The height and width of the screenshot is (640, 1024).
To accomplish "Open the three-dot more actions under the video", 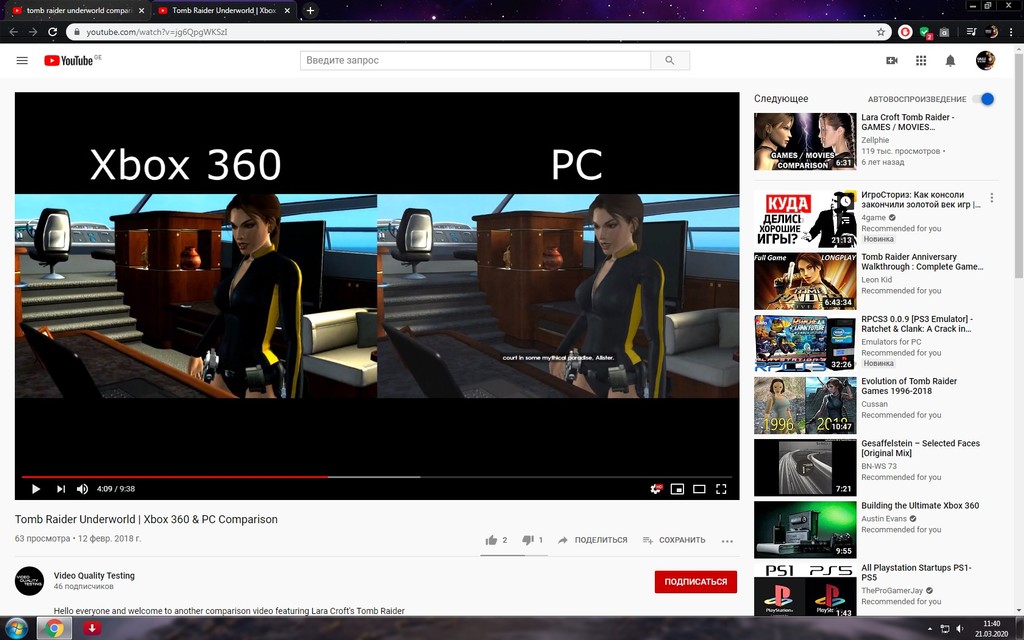I will point(727,541).
